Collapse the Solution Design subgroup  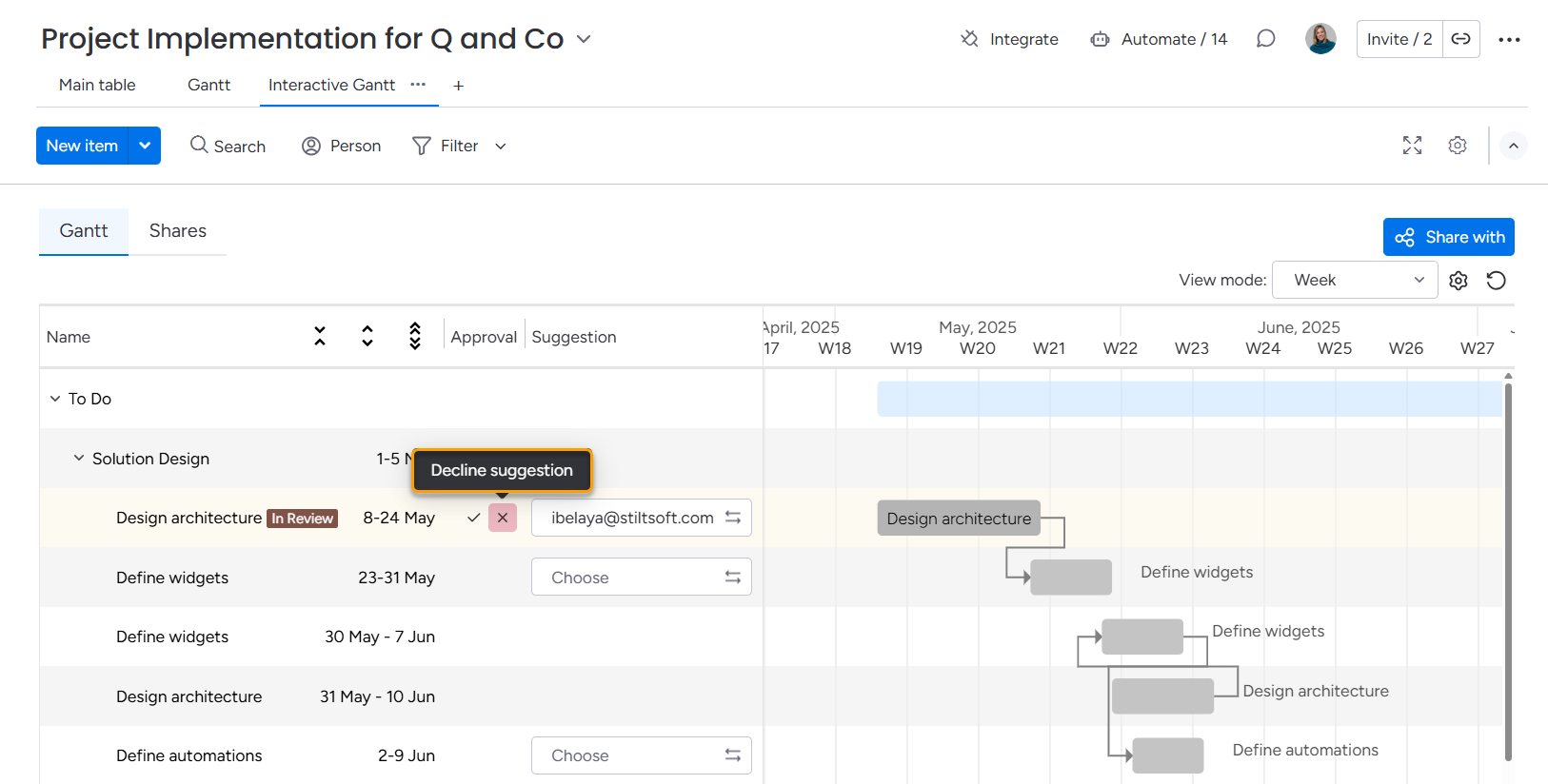tap(79, 459)
